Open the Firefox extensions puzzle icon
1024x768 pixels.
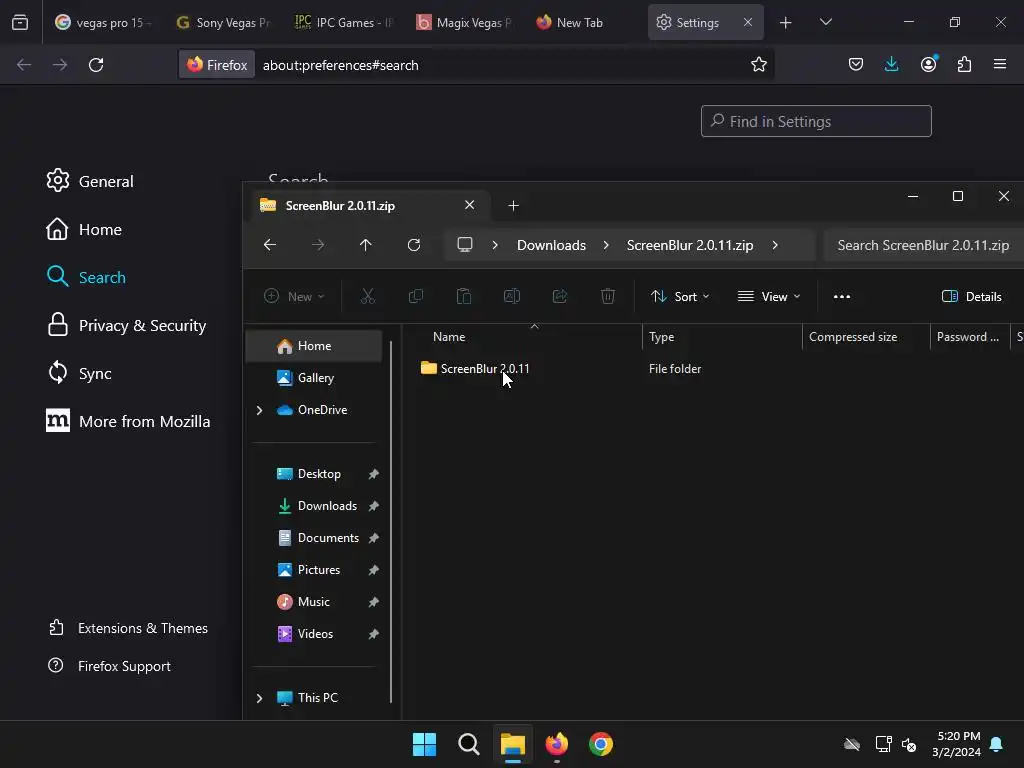[x=964, y=64]
